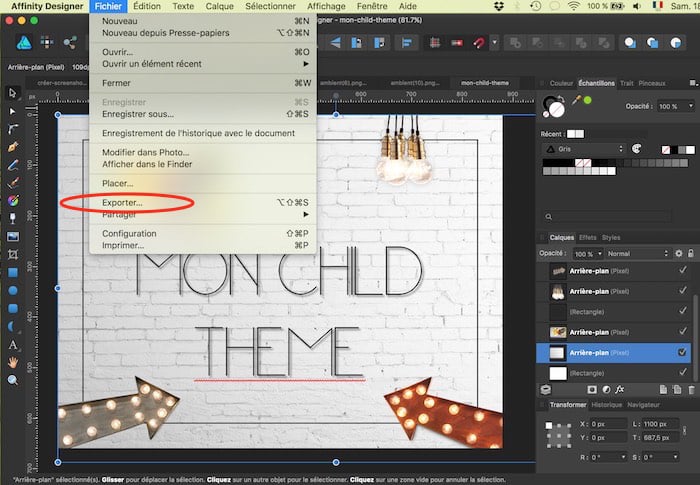
Task: Switch to the Export persona
Action: point(70,42)
